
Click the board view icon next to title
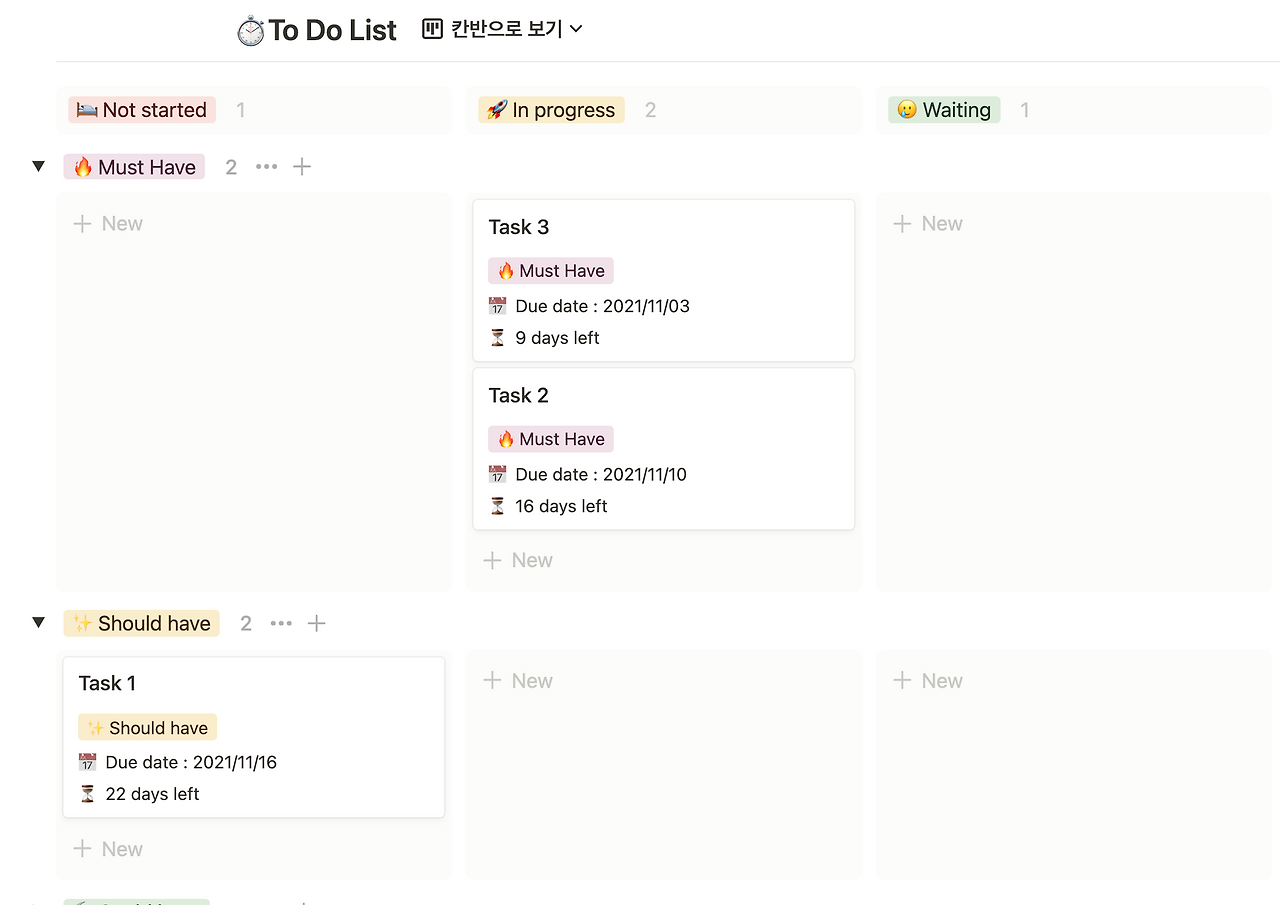pos(432,29)
